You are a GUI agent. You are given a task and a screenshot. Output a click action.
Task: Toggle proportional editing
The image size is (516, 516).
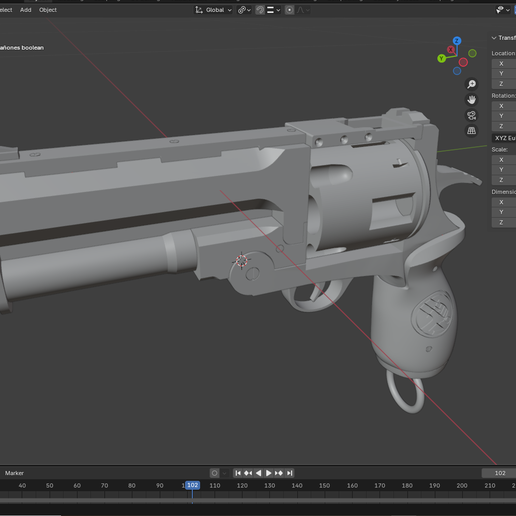(289, 10)
